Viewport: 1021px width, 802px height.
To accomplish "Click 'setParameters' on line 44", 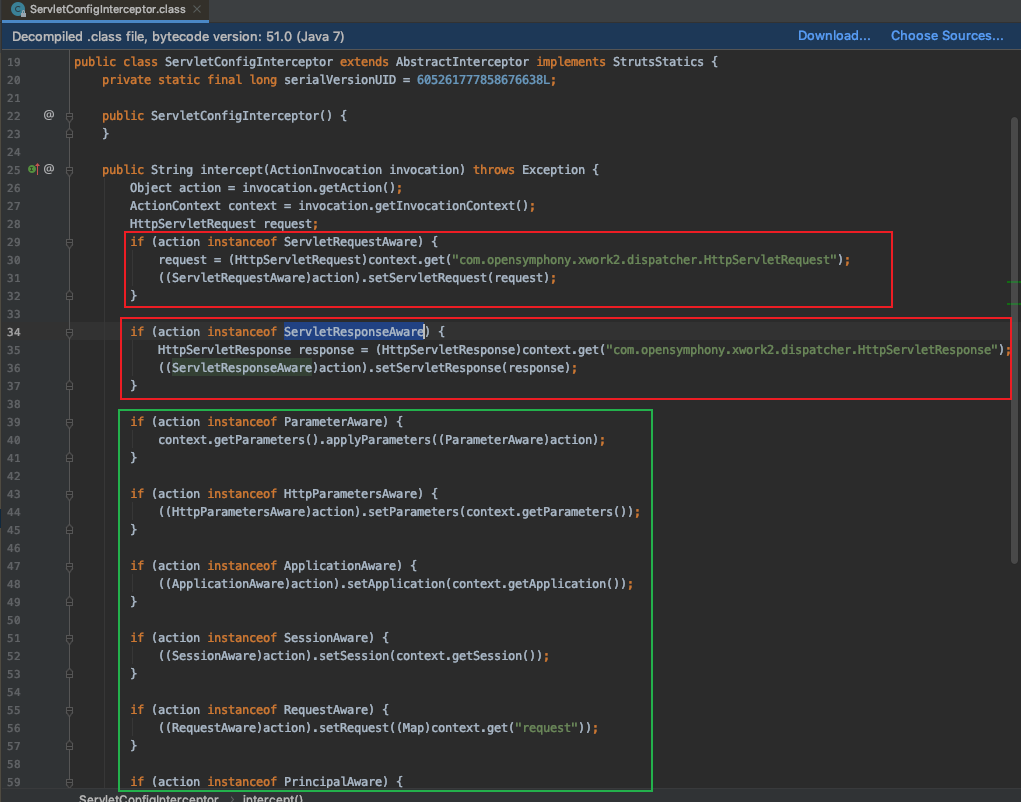I will point(414,512).
